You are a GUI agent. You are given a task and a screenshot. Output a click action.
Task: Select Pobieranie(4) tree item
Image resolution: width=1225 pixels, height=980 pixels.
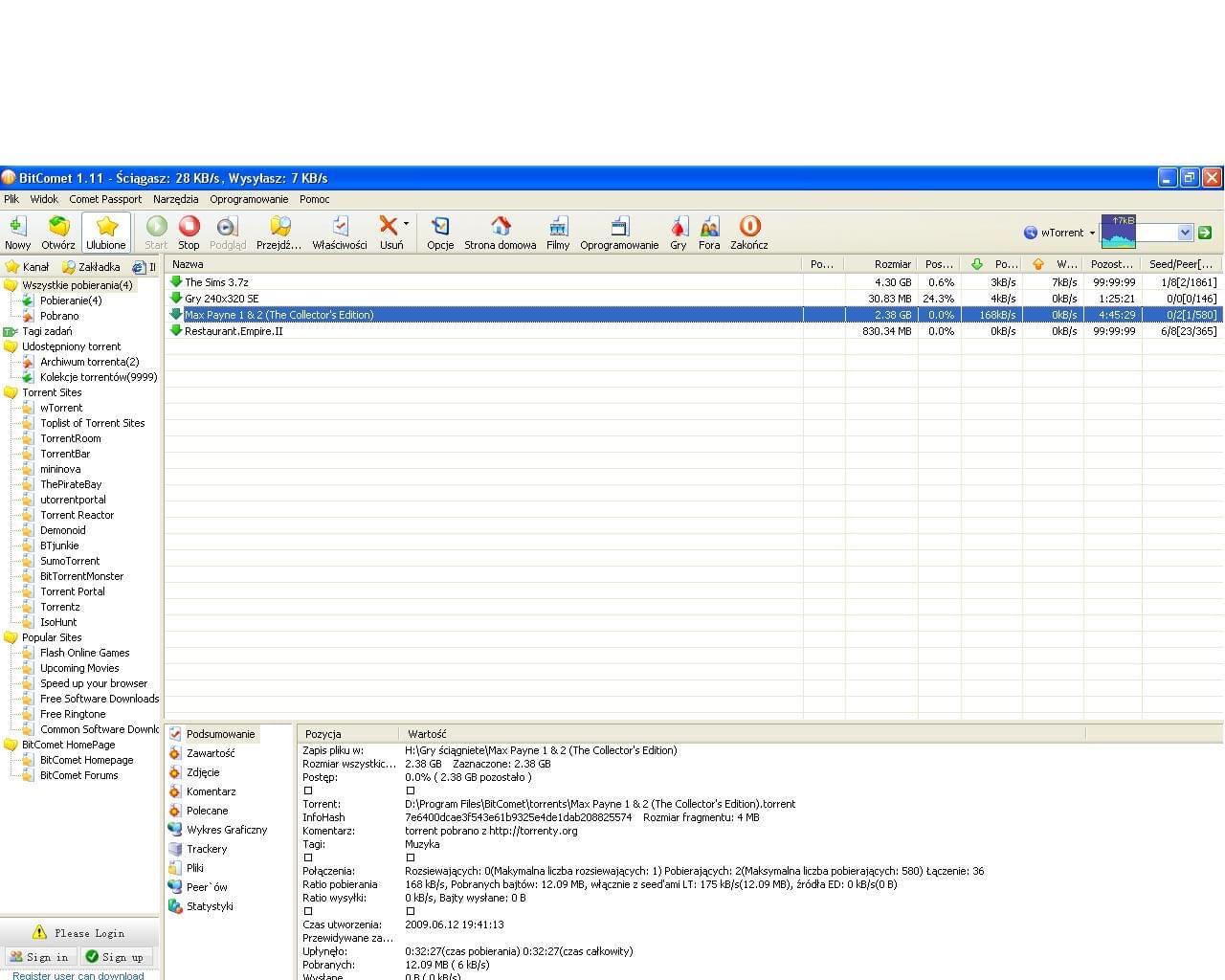(x=71, y=301)
